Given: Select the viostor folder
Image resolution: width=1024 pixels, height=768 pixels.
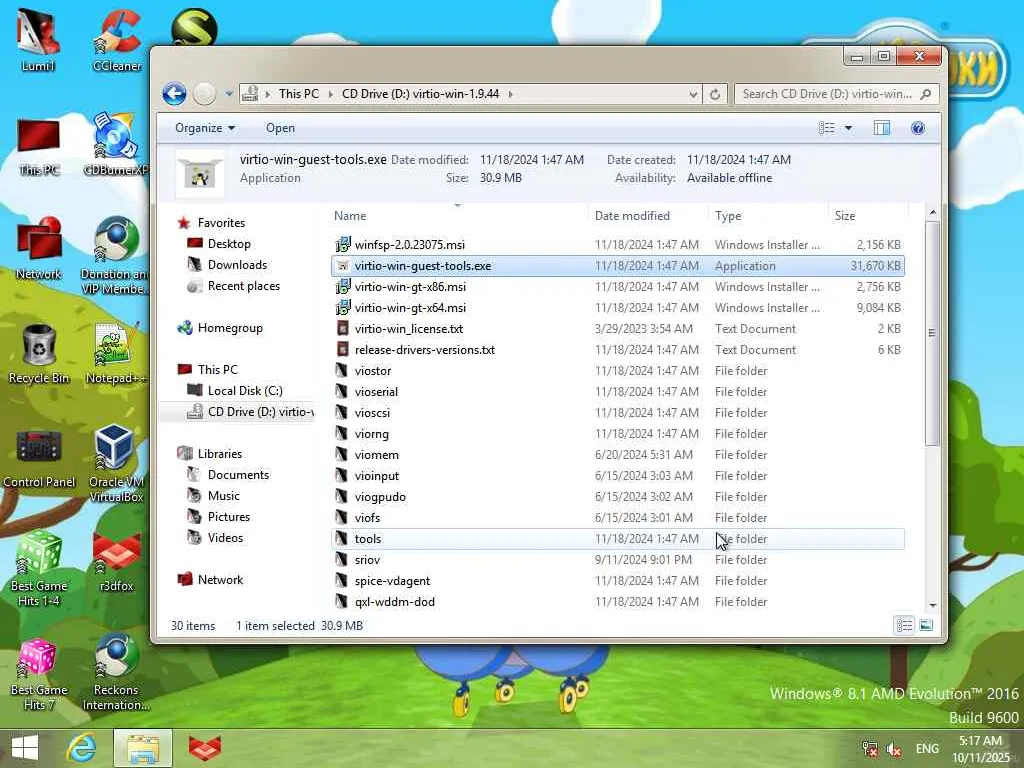Looking at the screenshot, I should (x=618, y=370).
